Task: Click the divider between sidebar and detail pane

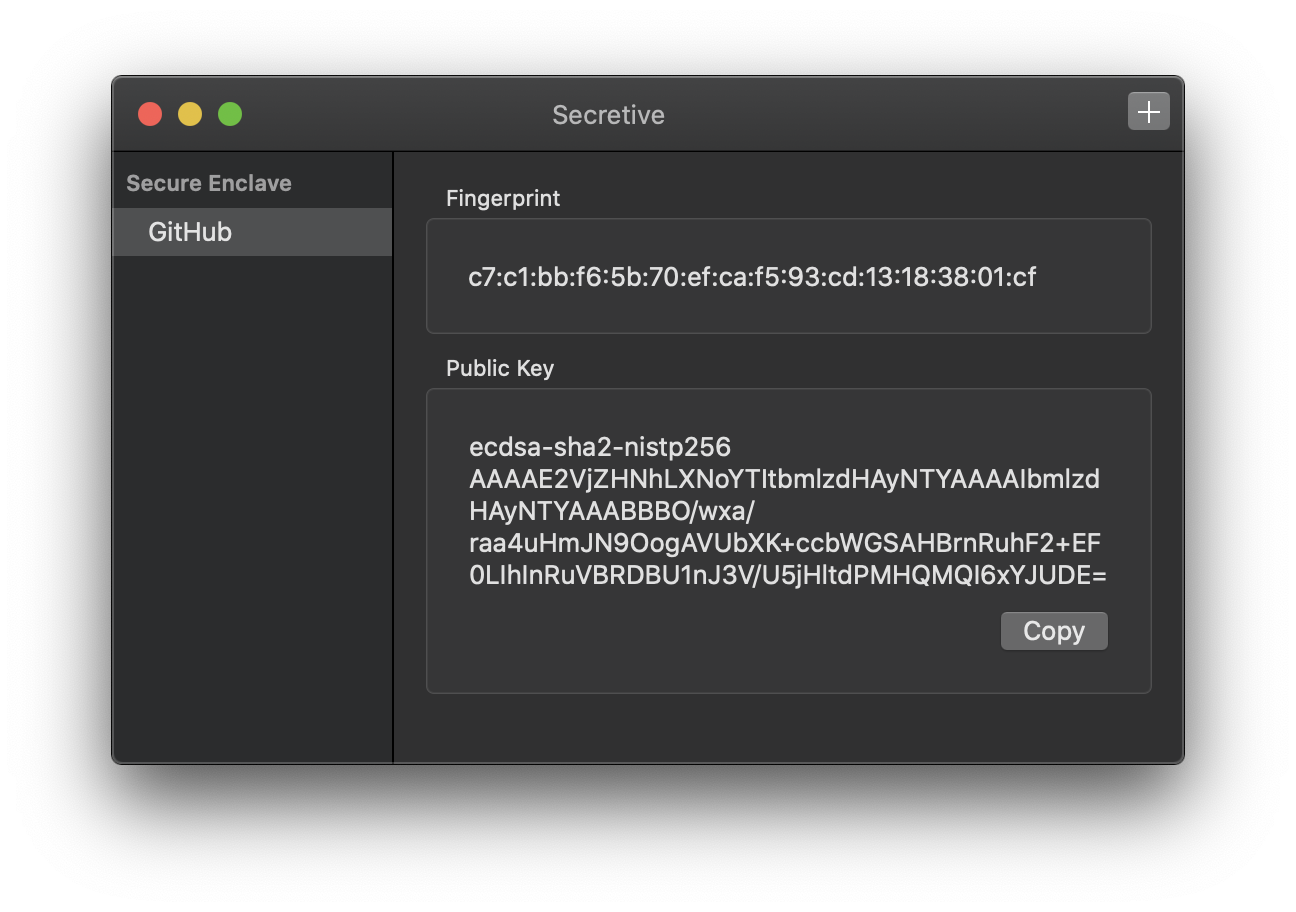Action: click(392, 450)
